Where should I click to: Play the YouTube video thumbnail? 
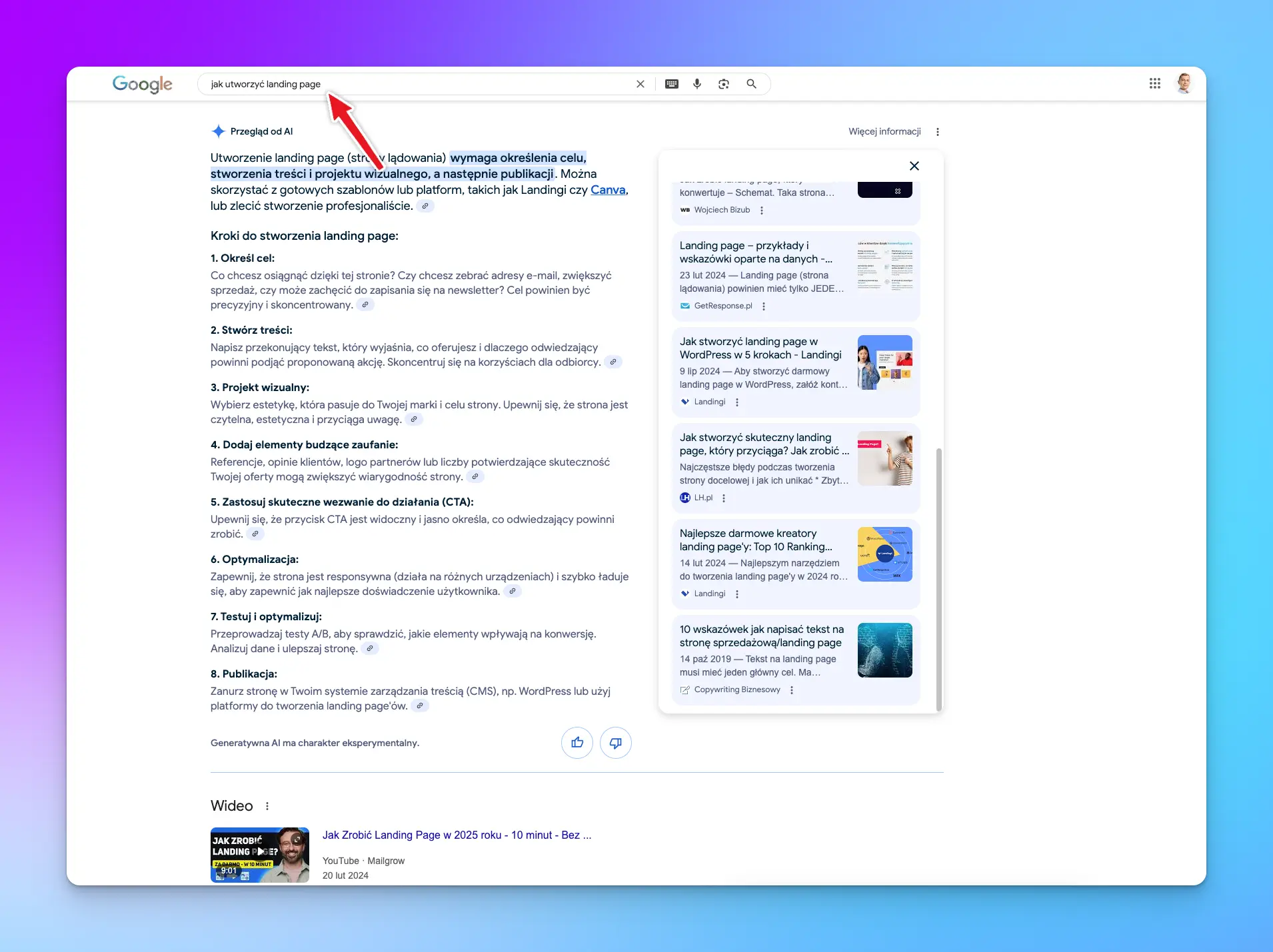tap(260, 855)
